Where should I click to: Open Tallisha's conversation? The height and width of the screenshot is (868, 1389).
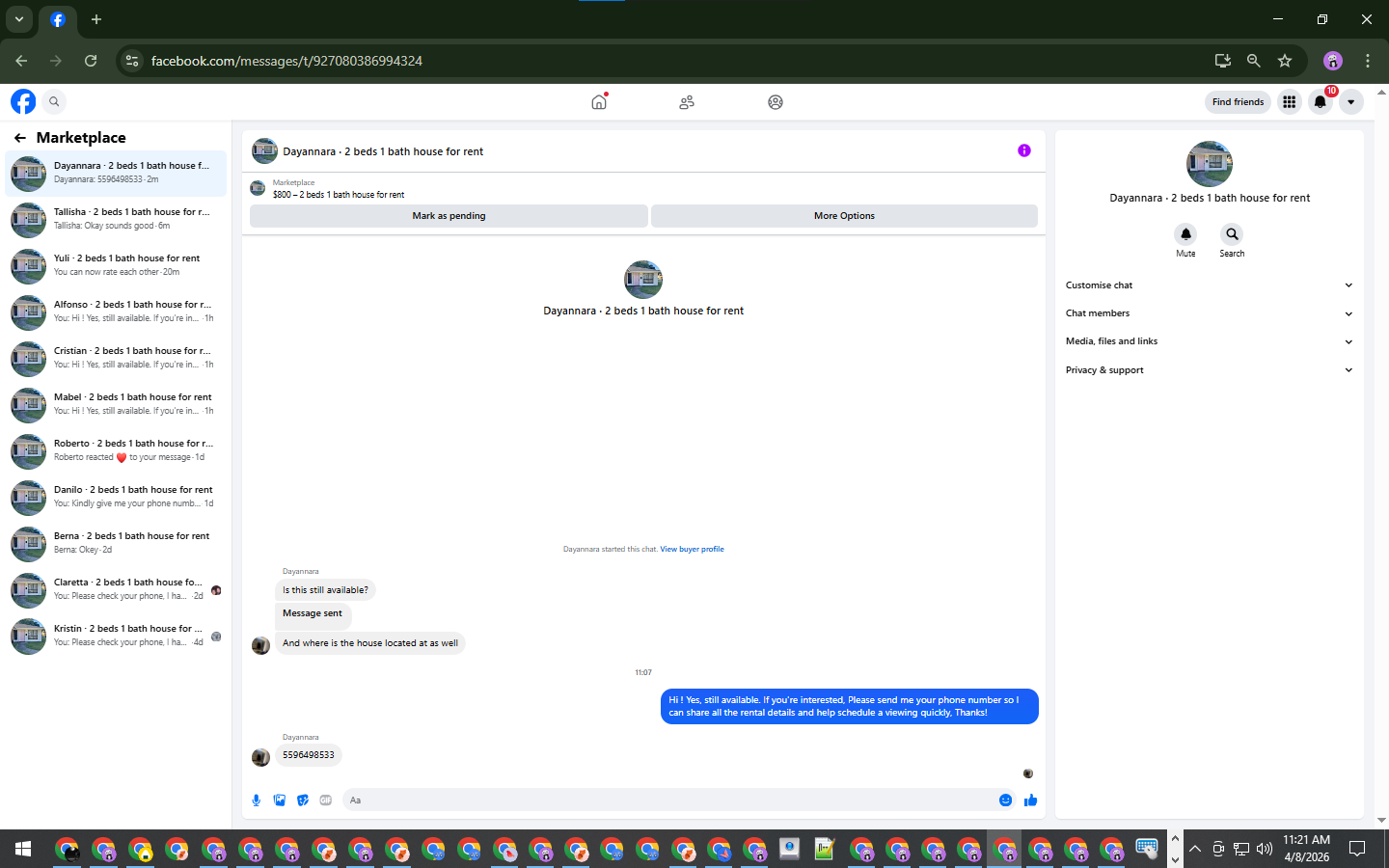116,219
